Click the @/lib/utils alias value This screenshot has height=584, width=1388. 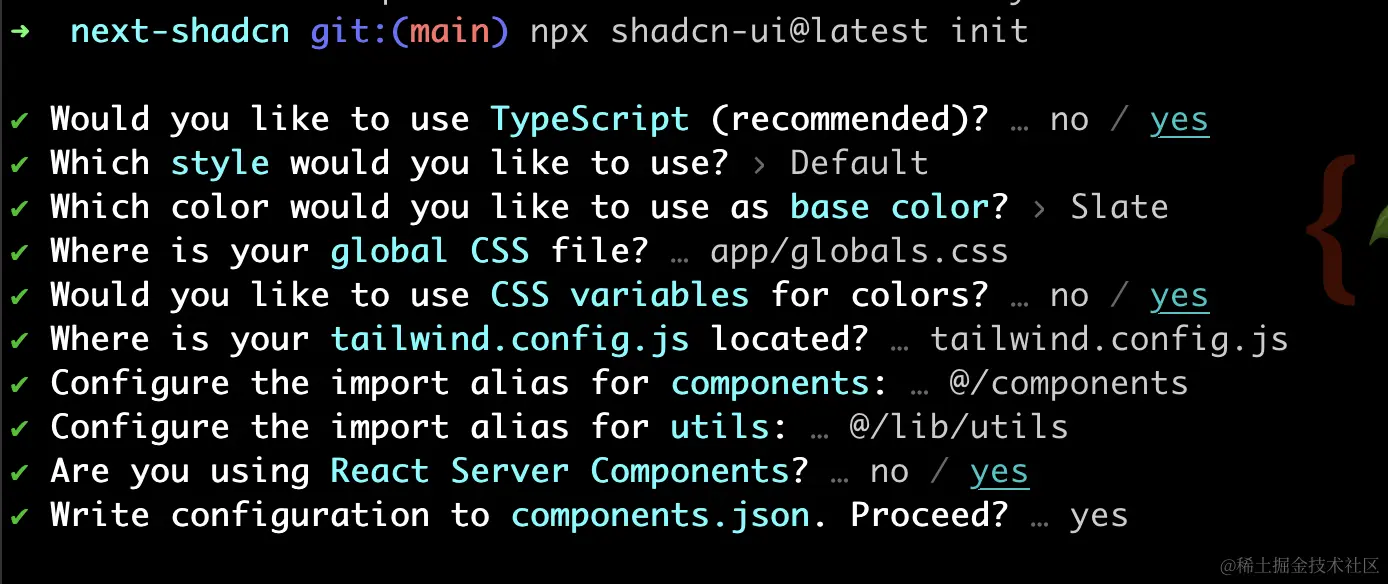pos(959,427)
